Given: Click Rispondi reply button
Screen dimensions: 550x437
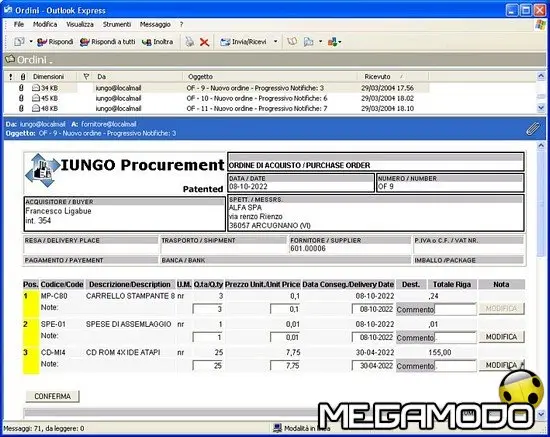Looking at the screenshot, I should (x=55, y=42).
